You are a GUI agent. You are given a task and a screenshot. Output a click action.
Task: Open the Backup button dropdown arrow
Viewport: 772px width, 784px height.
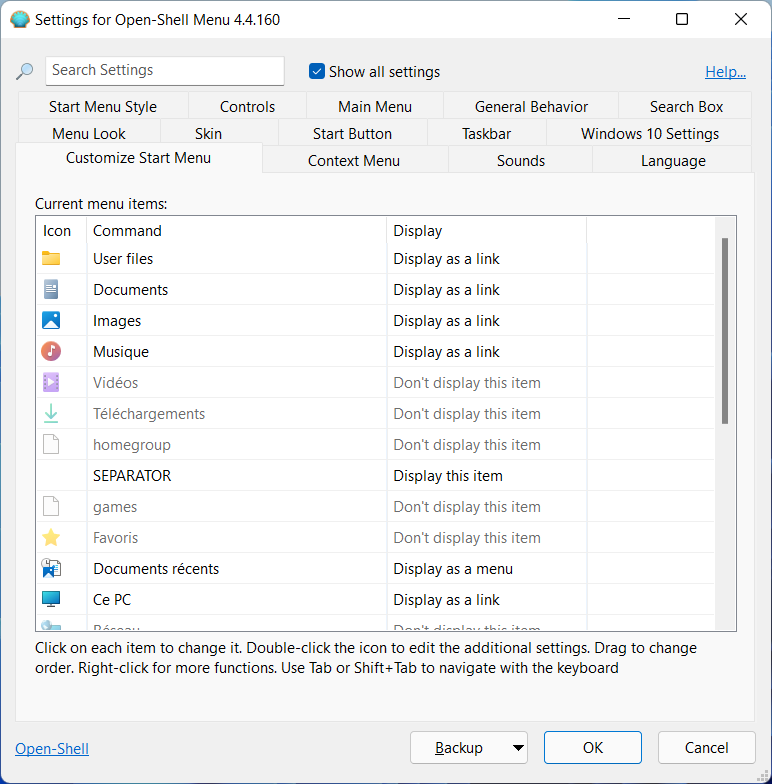(518, 748)
